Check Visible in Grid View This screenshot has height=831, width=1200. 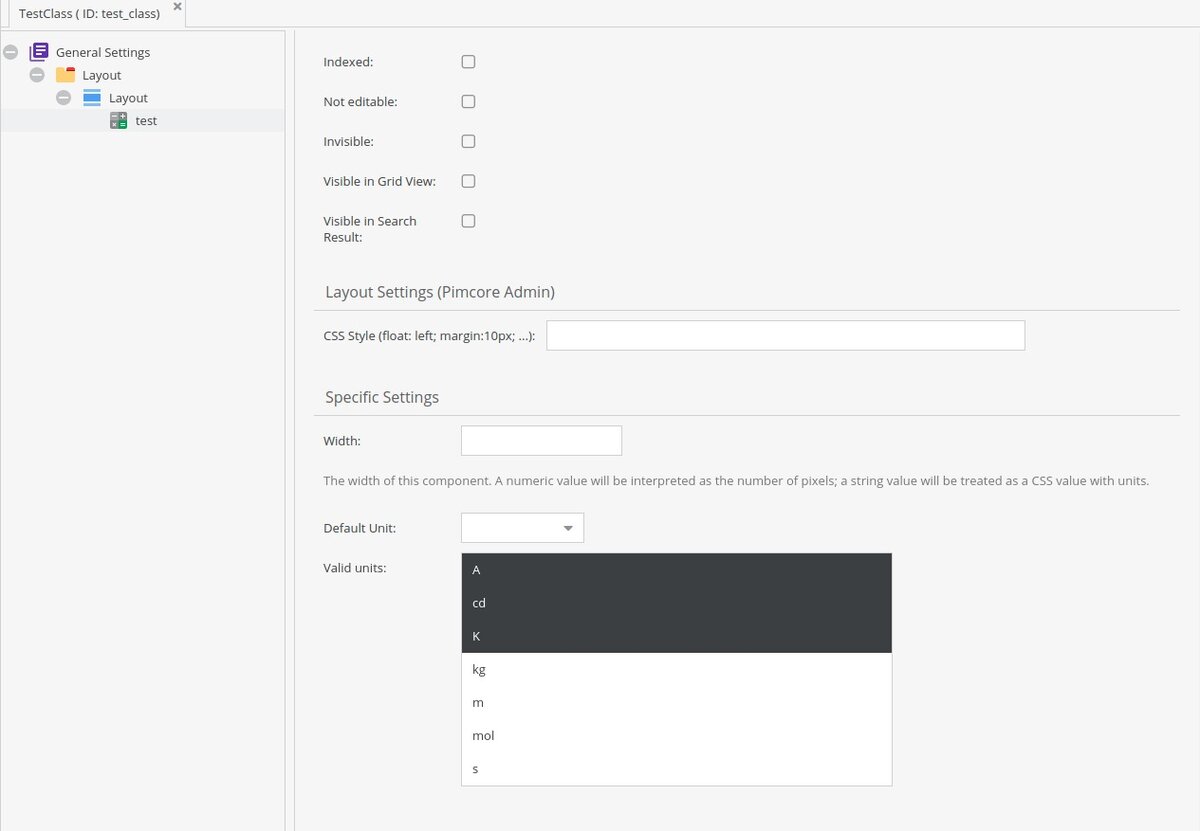click(x=468, y=181)
